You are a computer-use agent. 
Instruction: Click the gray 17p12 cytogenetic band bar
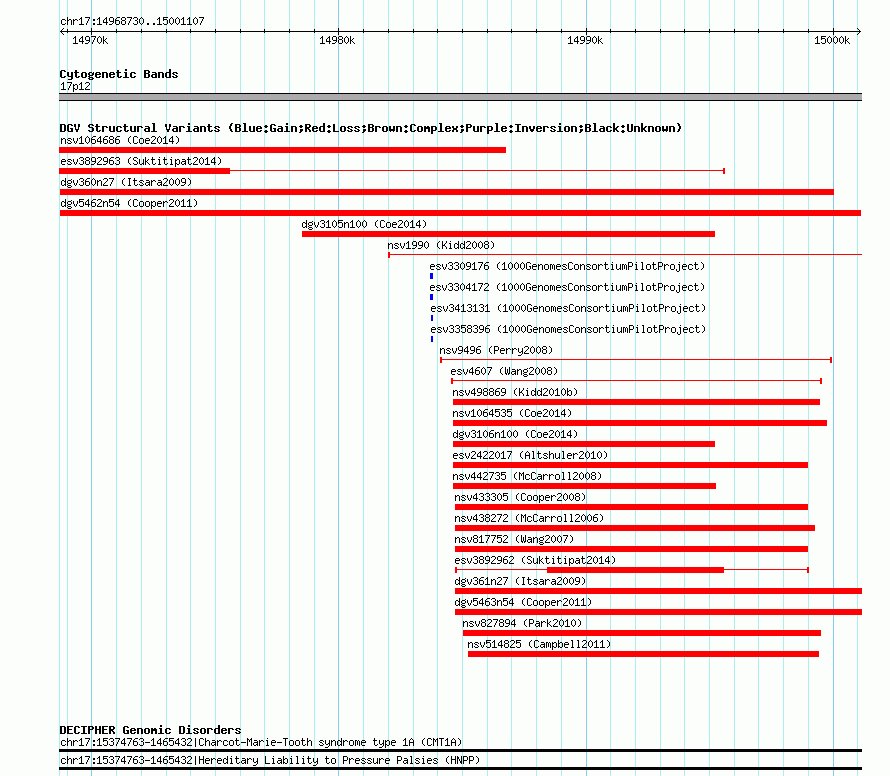(460, 98)
